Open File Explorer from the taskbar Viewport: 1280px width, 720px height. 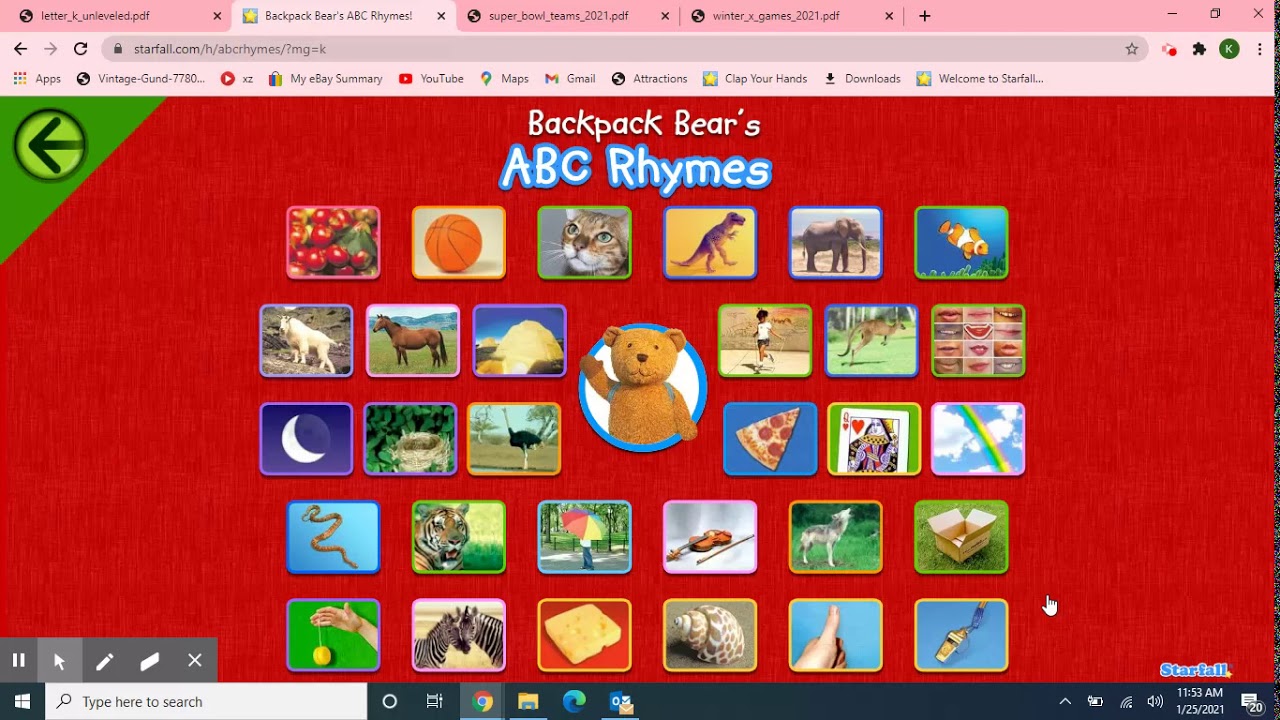pyautogui.click(x=528, y=701)
